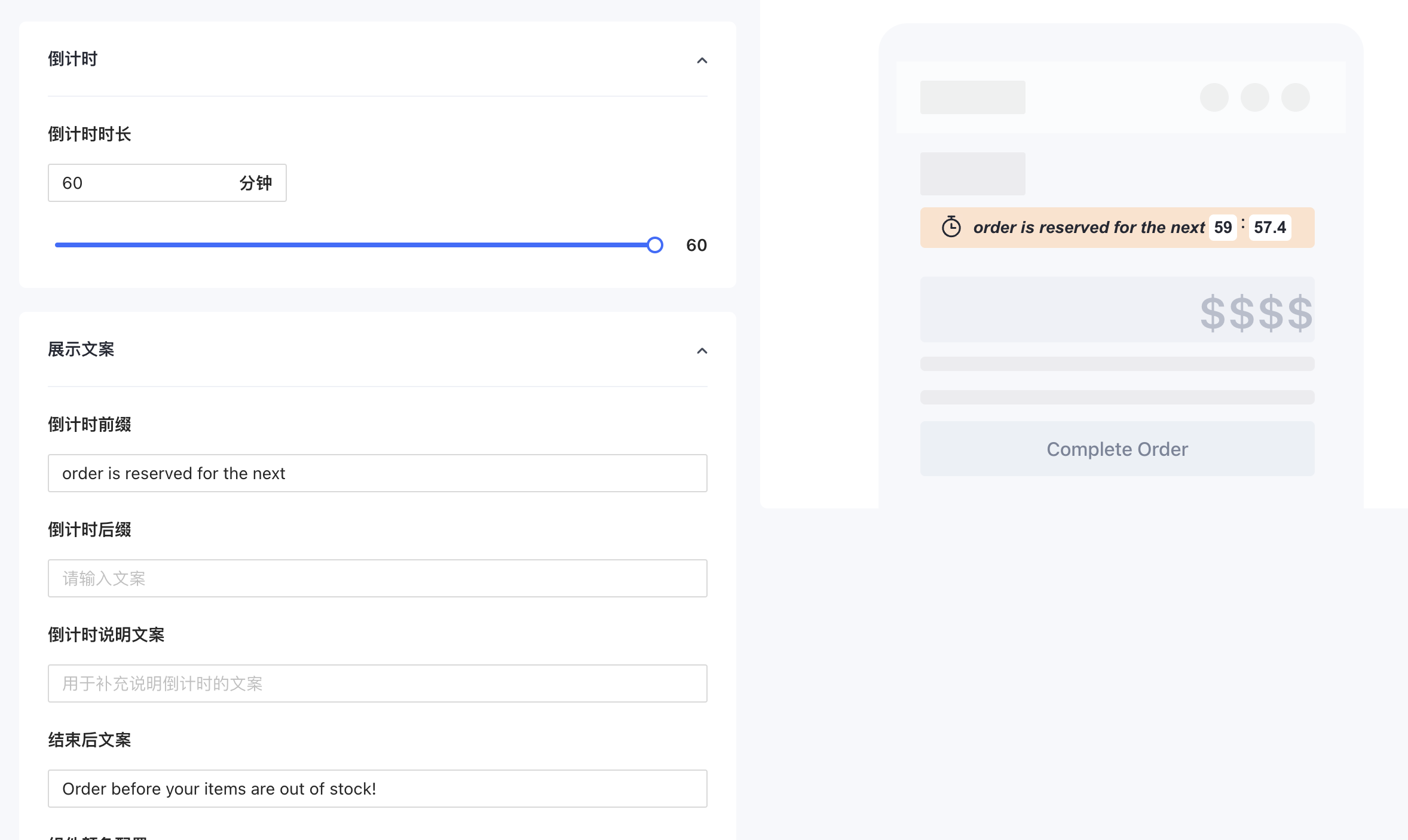Collapse the 展示文案 section chevron
The height and width of the screenshot is (840, 1408).
click(x=702, y=351)
